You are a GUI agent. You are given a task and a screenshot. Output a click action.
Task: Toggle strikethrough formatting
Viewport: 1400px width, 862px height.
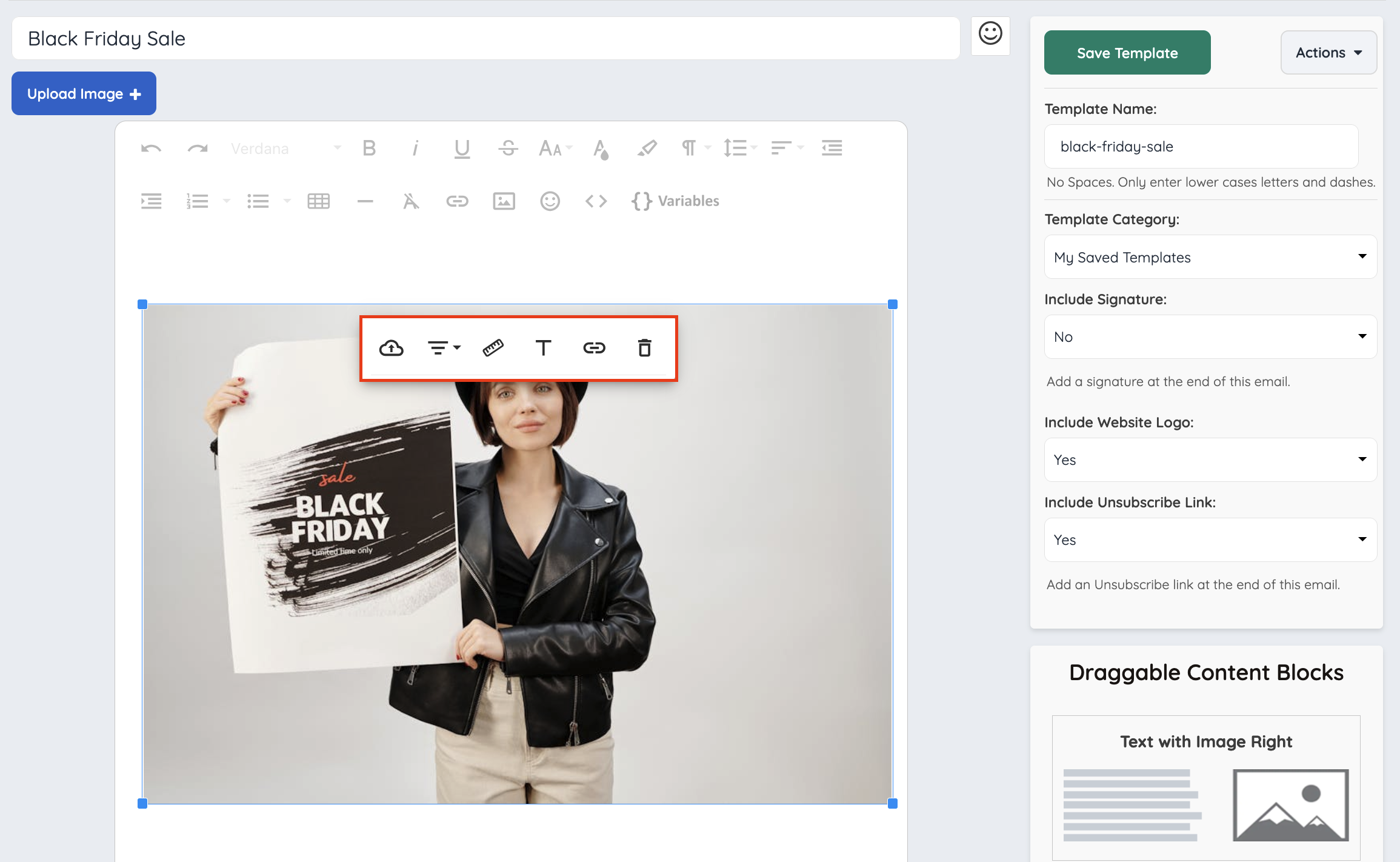coord(508,149)
